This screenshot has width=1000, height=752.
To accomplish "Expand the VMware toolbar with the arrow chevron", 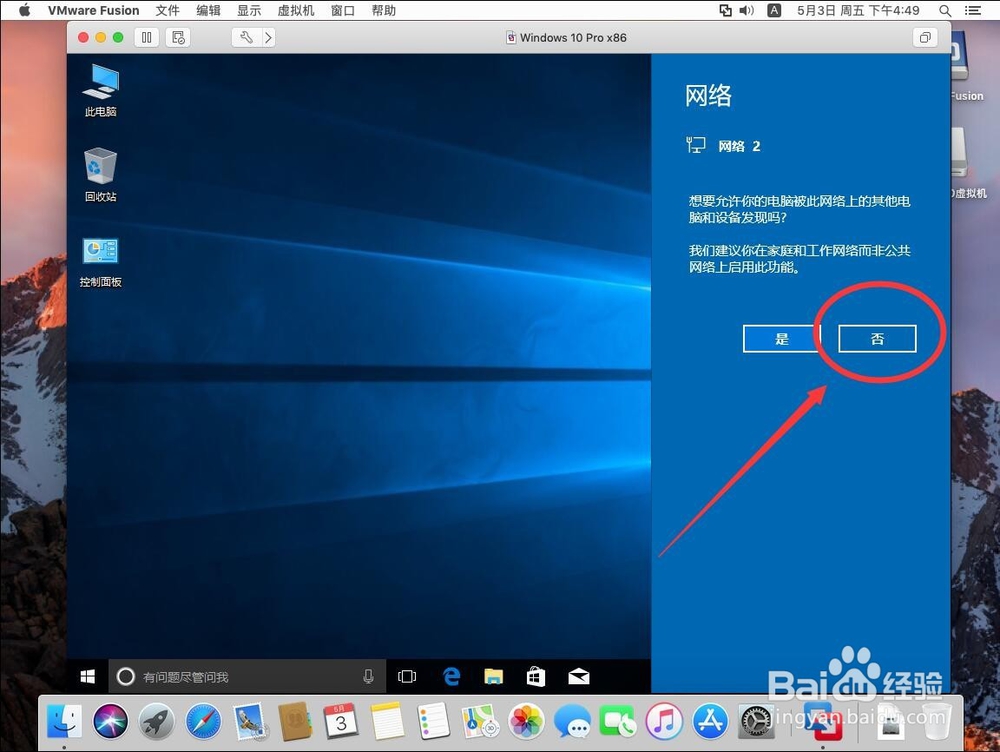I will point(267,37).
